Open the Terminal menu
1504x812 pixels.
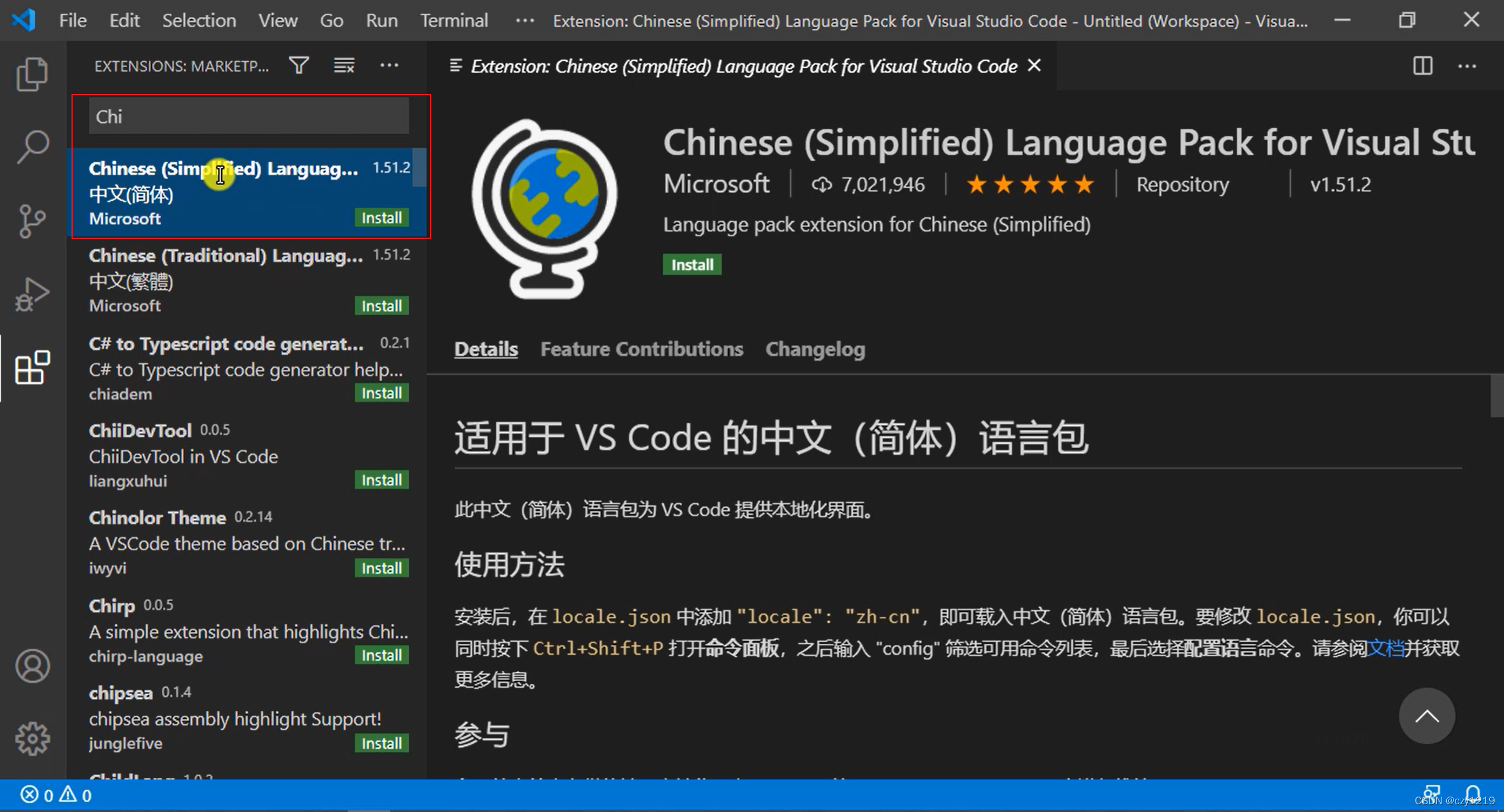pyautogui.click(x=454, y=21)
